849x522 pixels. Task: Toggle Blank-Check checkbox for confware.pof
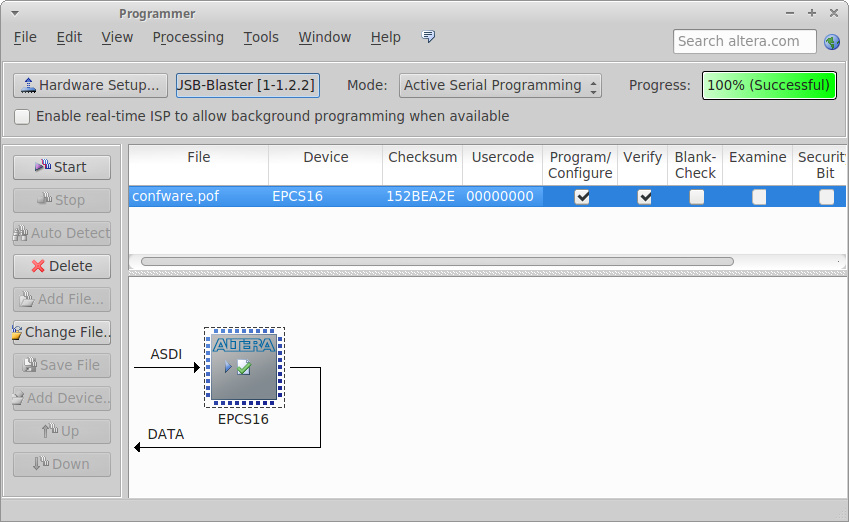697,197
